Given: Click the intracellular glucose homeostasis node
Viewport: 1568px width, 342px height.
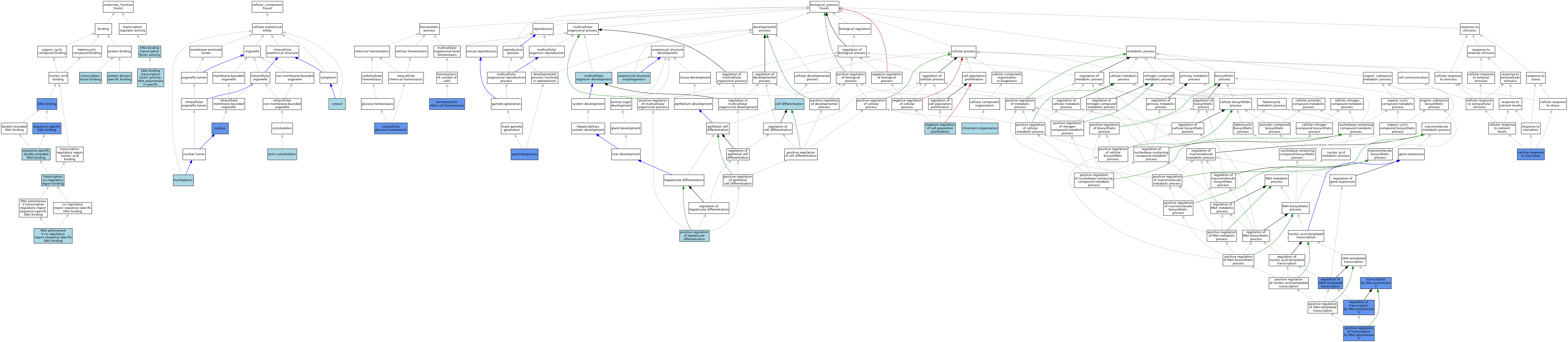Looking at the screenshot, I should coord(391,129).
